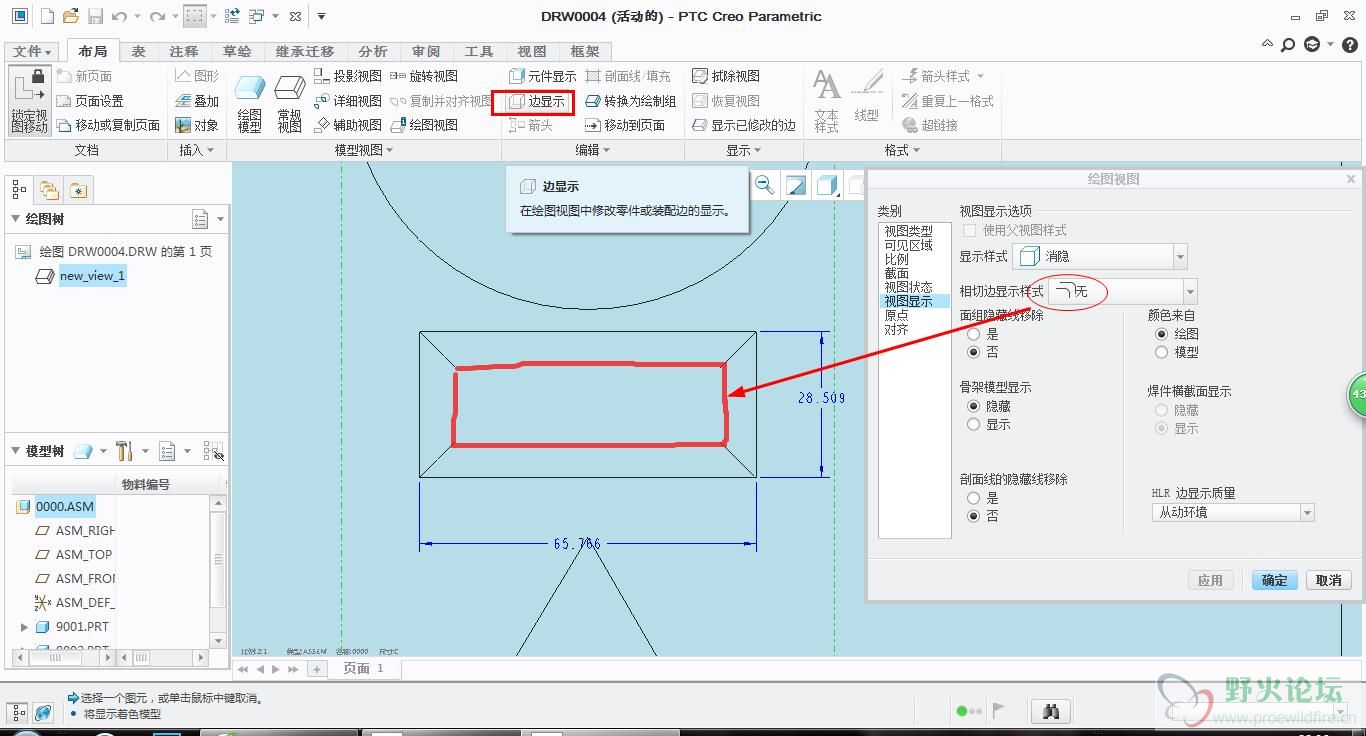The image size is (1366, 736).
Task: Select the 投影视图 projection view tool
Action: coord(347,76)
